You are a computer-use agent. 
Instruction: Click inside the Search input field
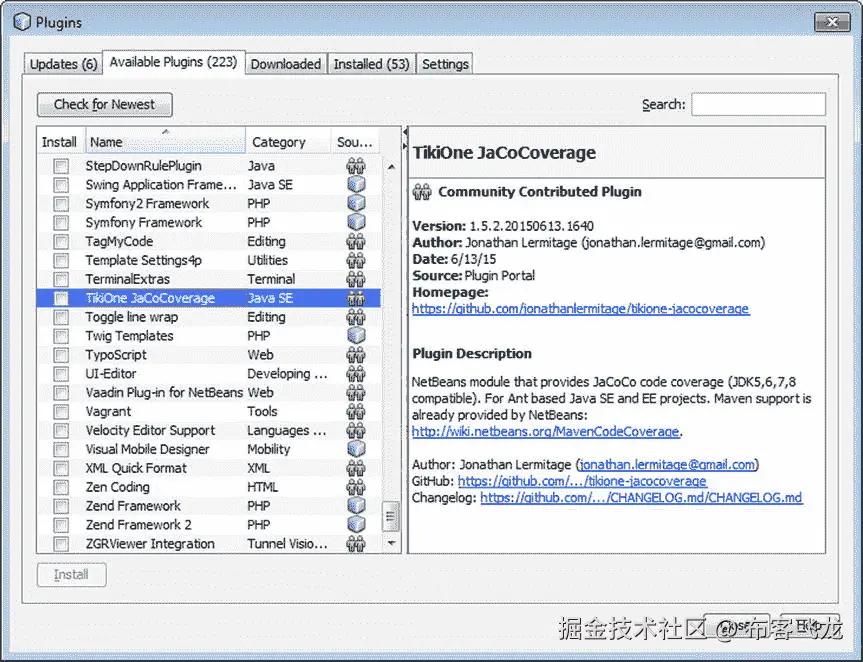[x=760, y=104]
